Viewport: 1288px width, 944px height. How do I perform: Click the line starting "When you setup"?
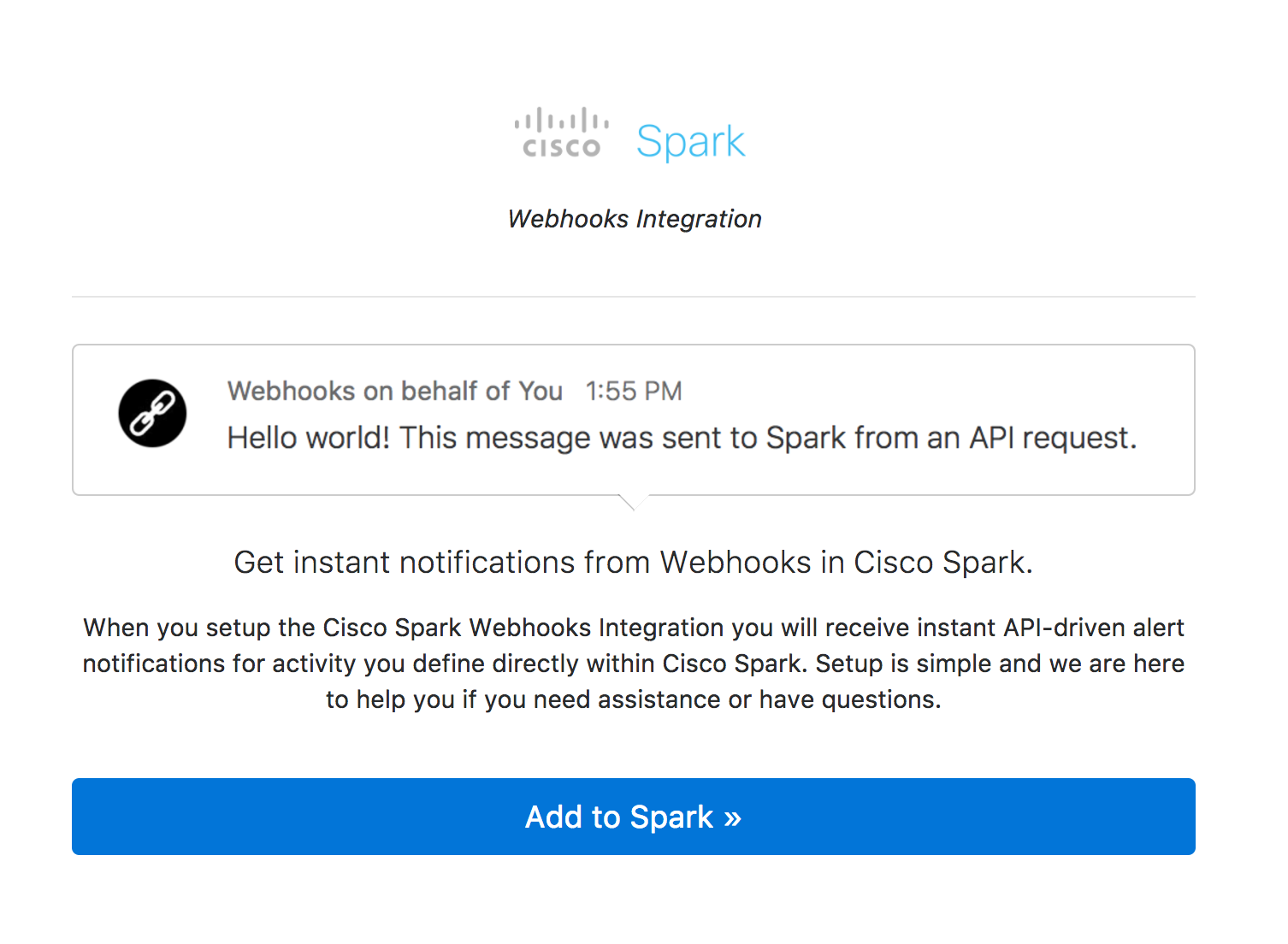(x=633, y=628)
